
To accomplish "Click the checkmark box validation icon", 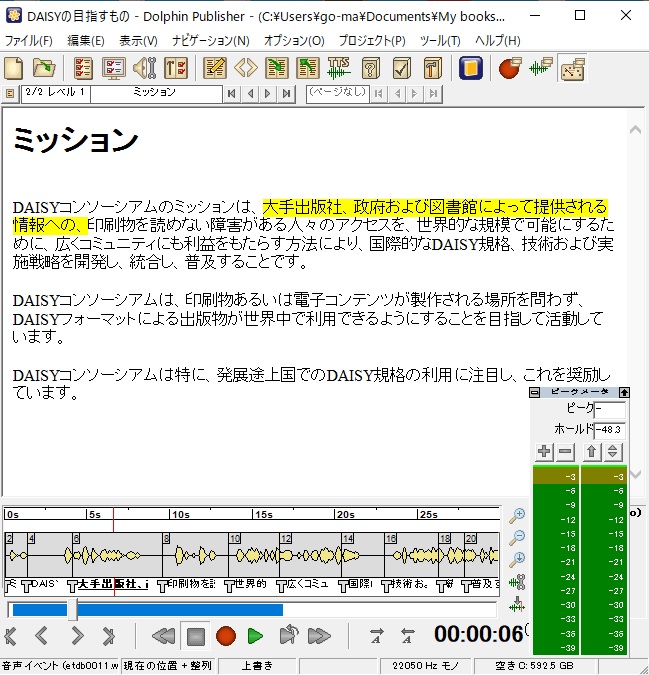I will click(x=402, y=68).
